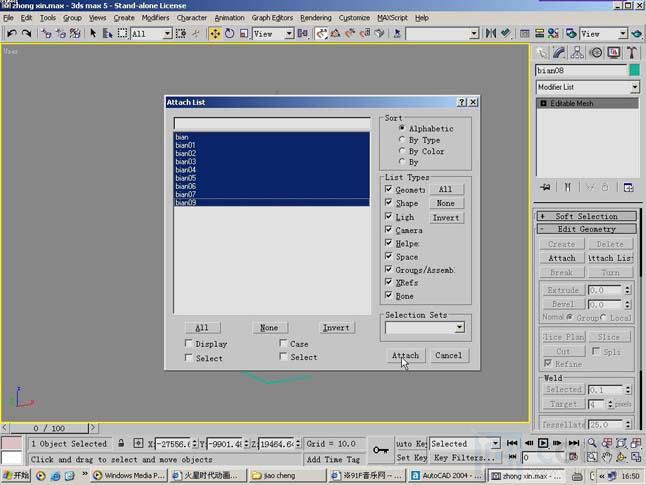This screenshot has height=485, width=646.
Task: Open the Display panel tab icon
Action: tap(614, 52)
